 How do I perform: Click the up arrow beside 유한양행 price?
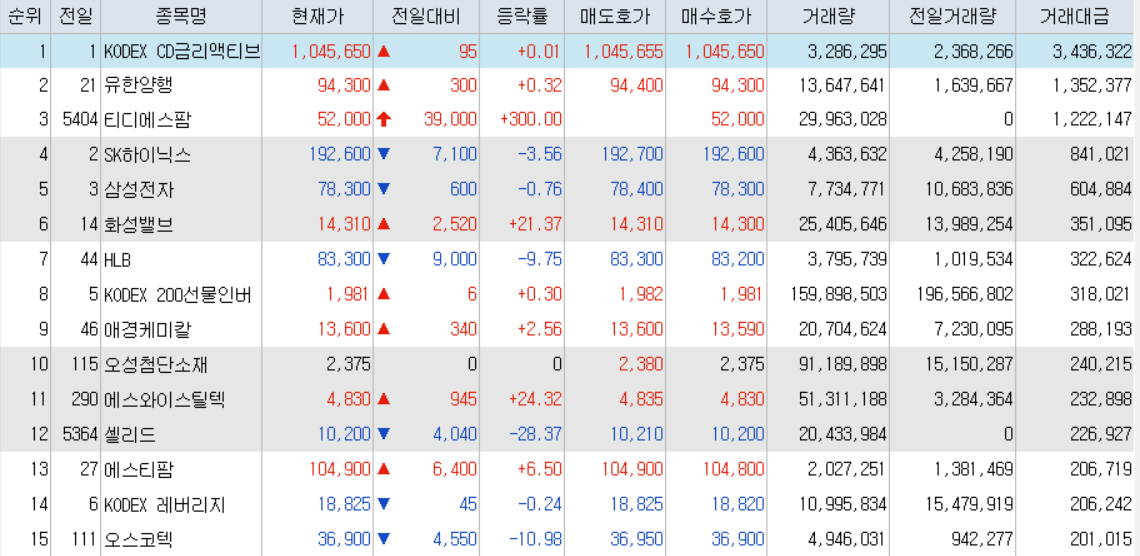click(x=384, y=86)
